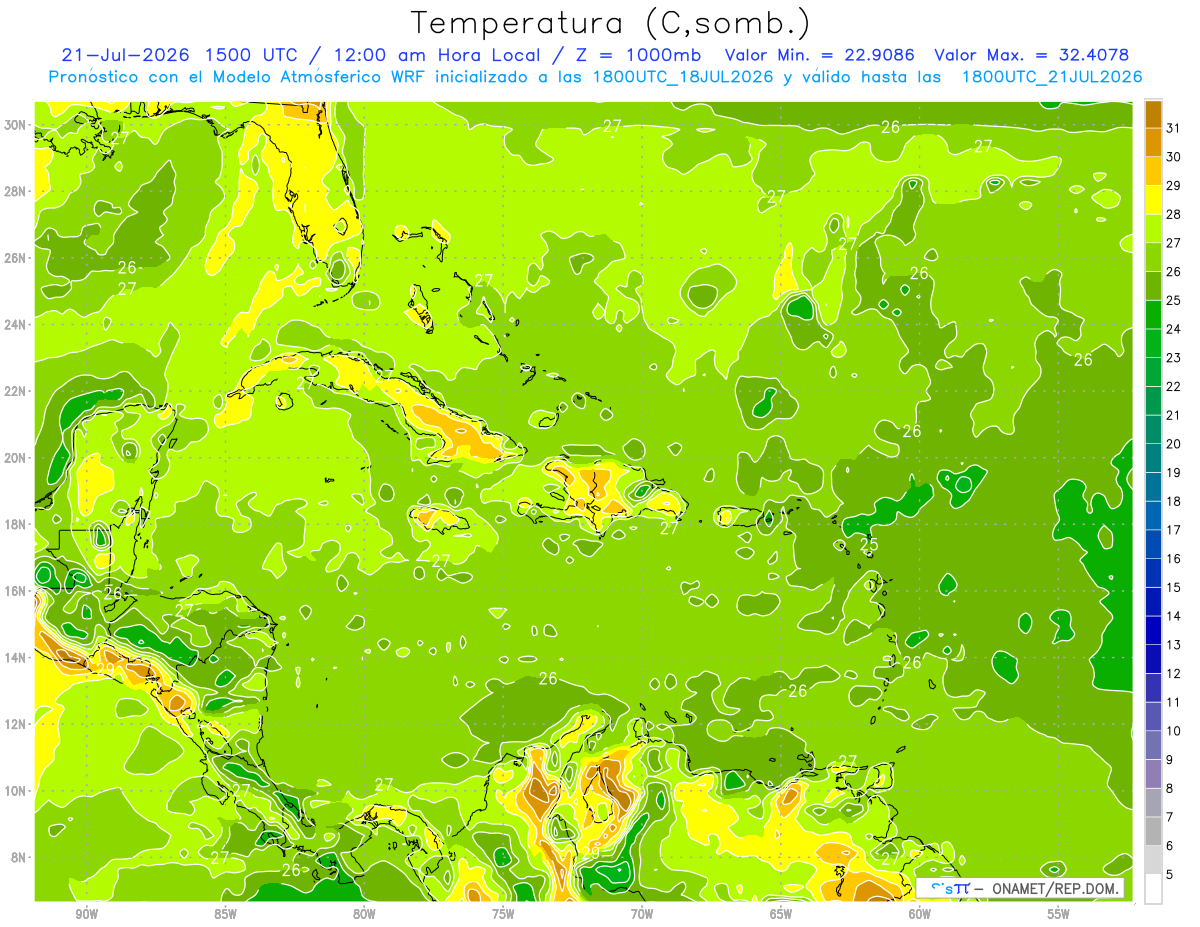Click the '25' contour label near the Lesser Antilles
Image resolution: width=1200 pixels, height=927 pixels.
point(869,544)
